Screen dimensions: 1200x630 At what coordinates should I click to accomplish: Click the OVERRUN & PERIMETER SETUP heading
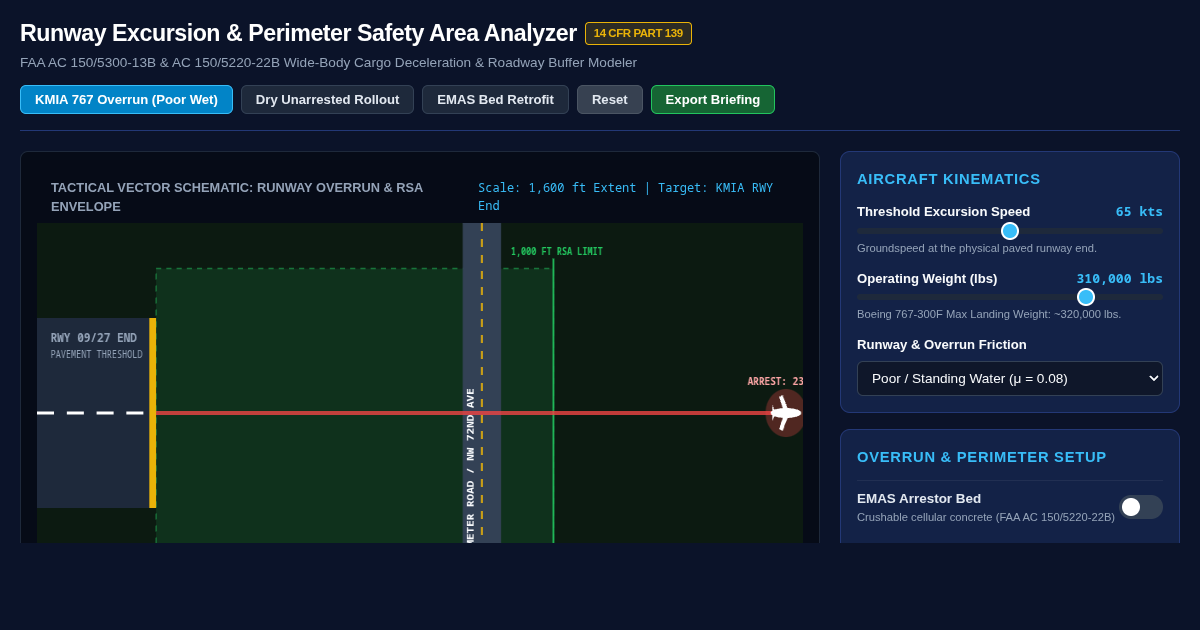click(x=982, y=456)
